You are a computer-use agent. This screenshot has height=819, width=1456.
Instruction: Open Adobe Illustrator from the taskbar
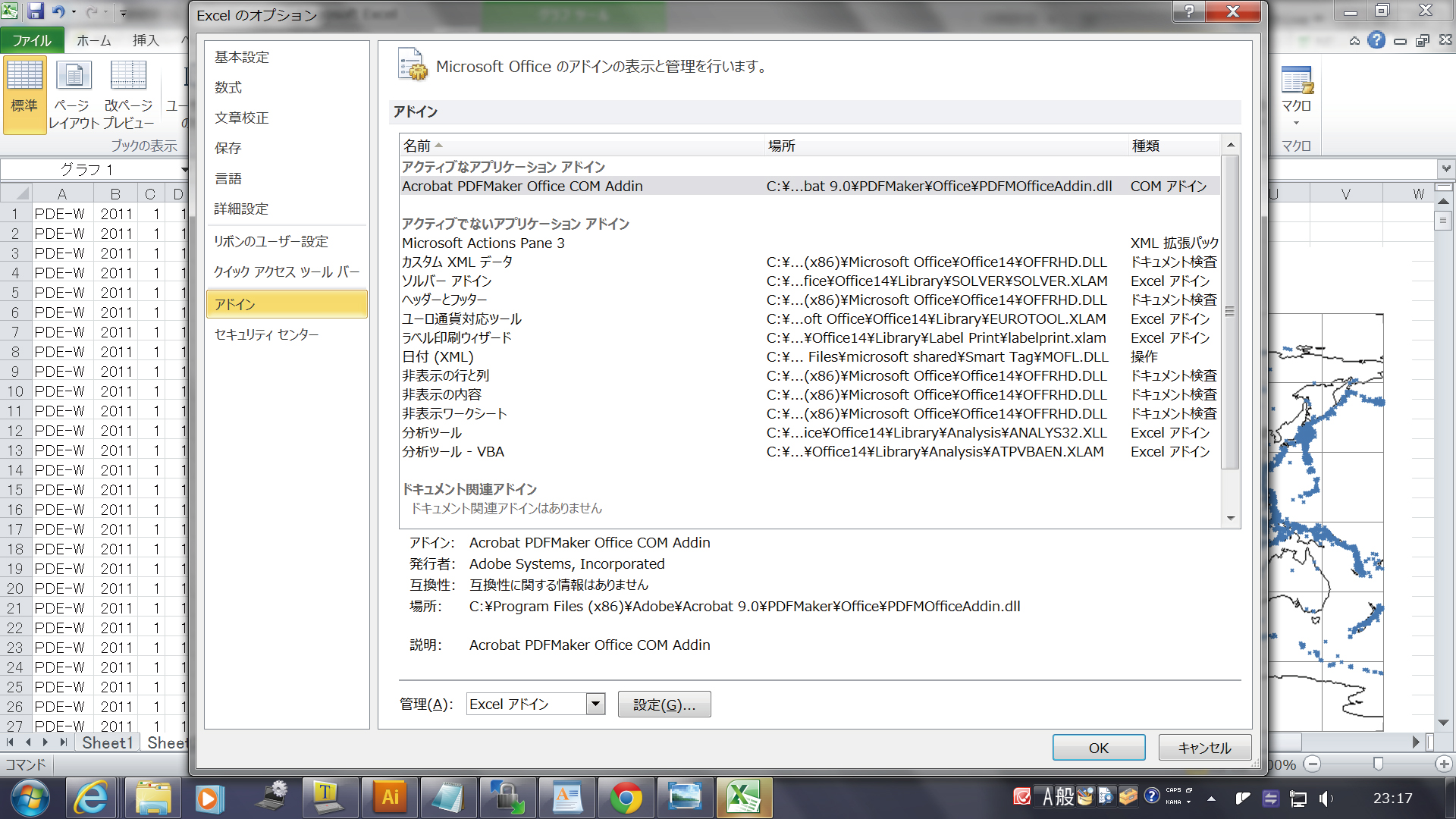point(390,798)
